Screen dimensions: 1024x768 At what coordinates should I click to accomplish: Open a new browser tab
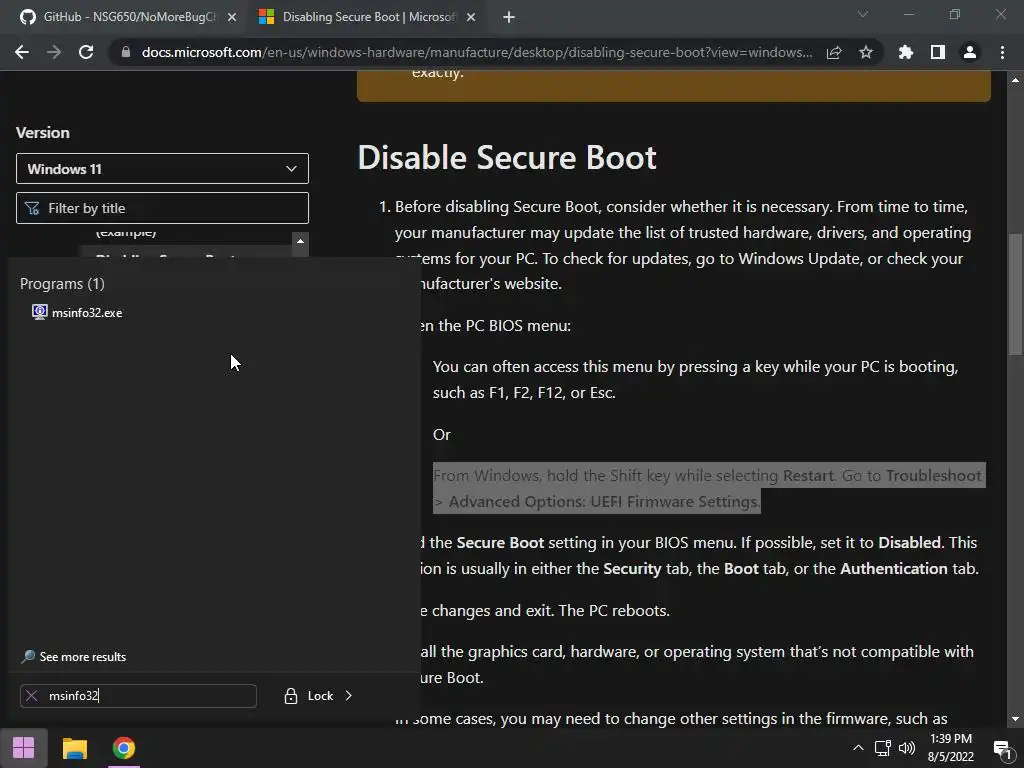[x=509, y=17]
